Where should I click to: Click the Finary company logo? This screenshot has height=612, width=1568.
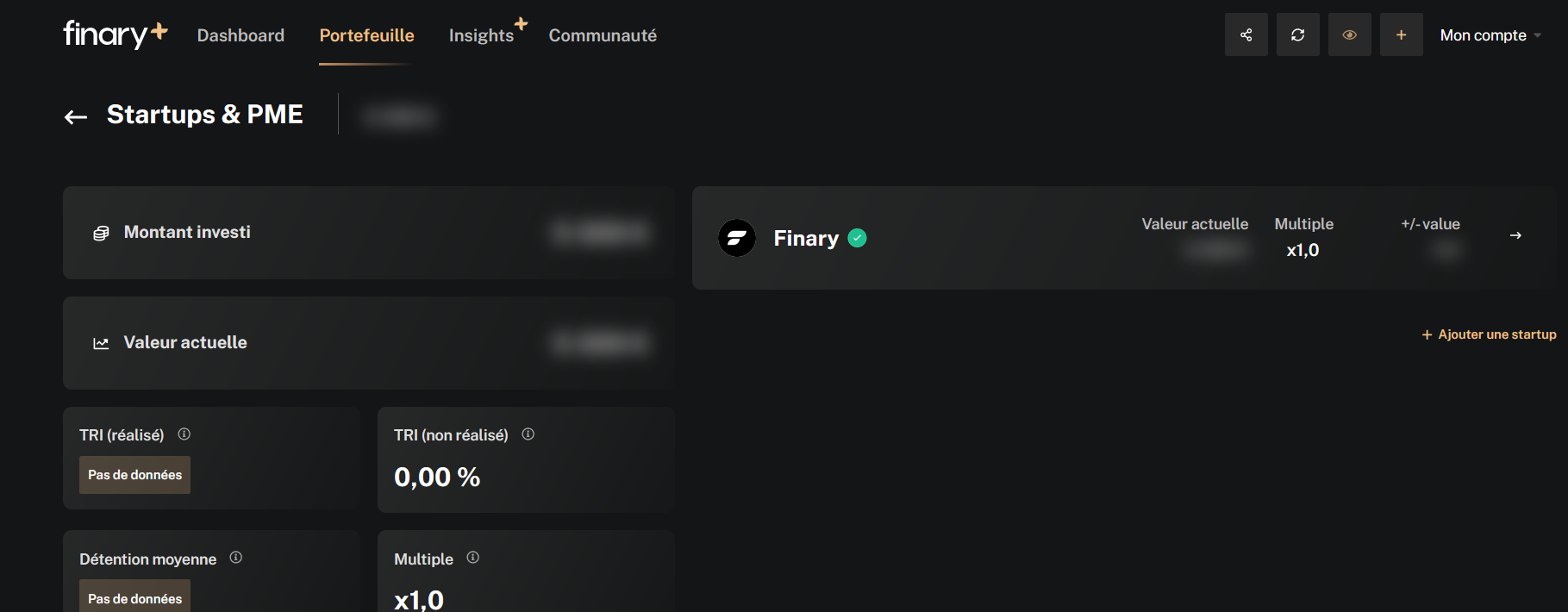click(x=737, y=238)
